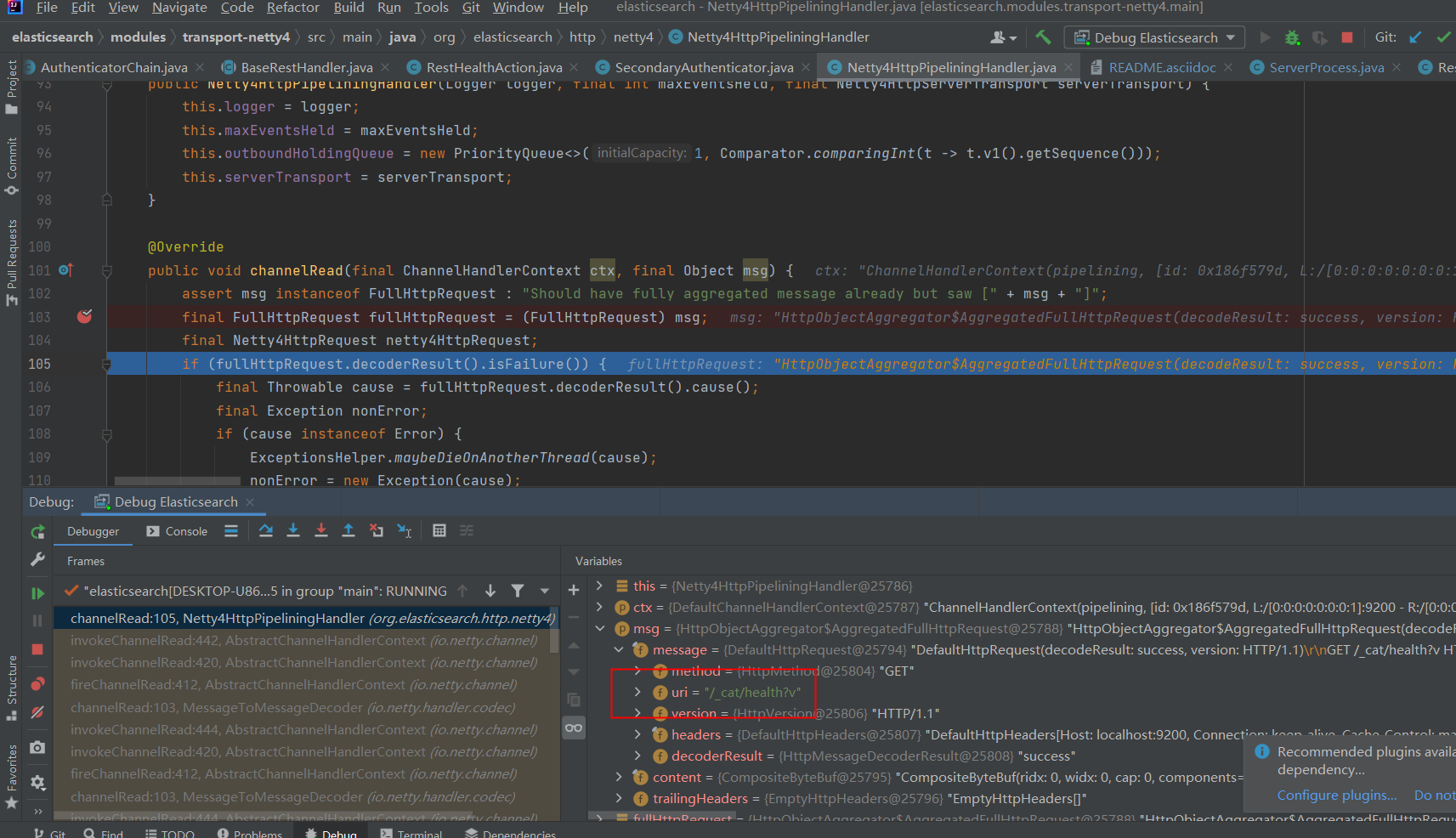Open the BaseRestHandler.java editor tab
This screenshot has height=838, width=1456.
307,67
